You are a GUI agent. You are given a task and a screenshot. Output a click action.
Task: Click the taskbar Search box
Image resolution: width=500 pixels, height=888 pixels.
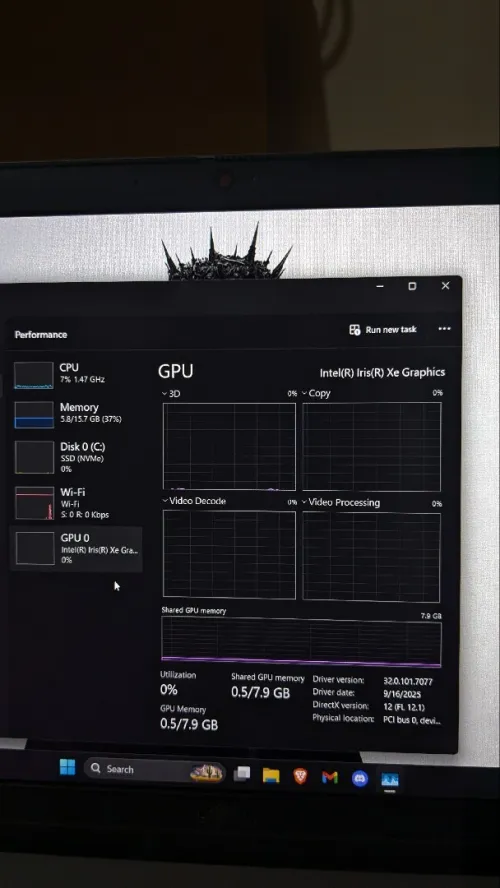point(155,770)
